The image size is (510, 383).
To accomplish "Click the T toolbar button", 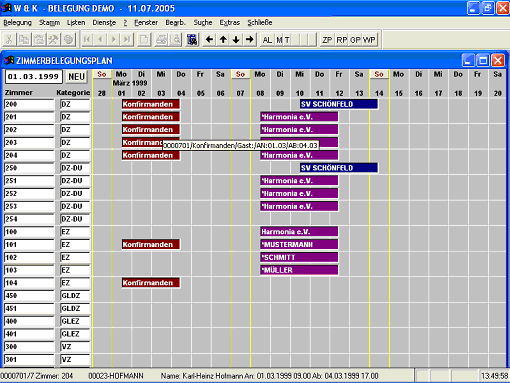I will (287, 40).
